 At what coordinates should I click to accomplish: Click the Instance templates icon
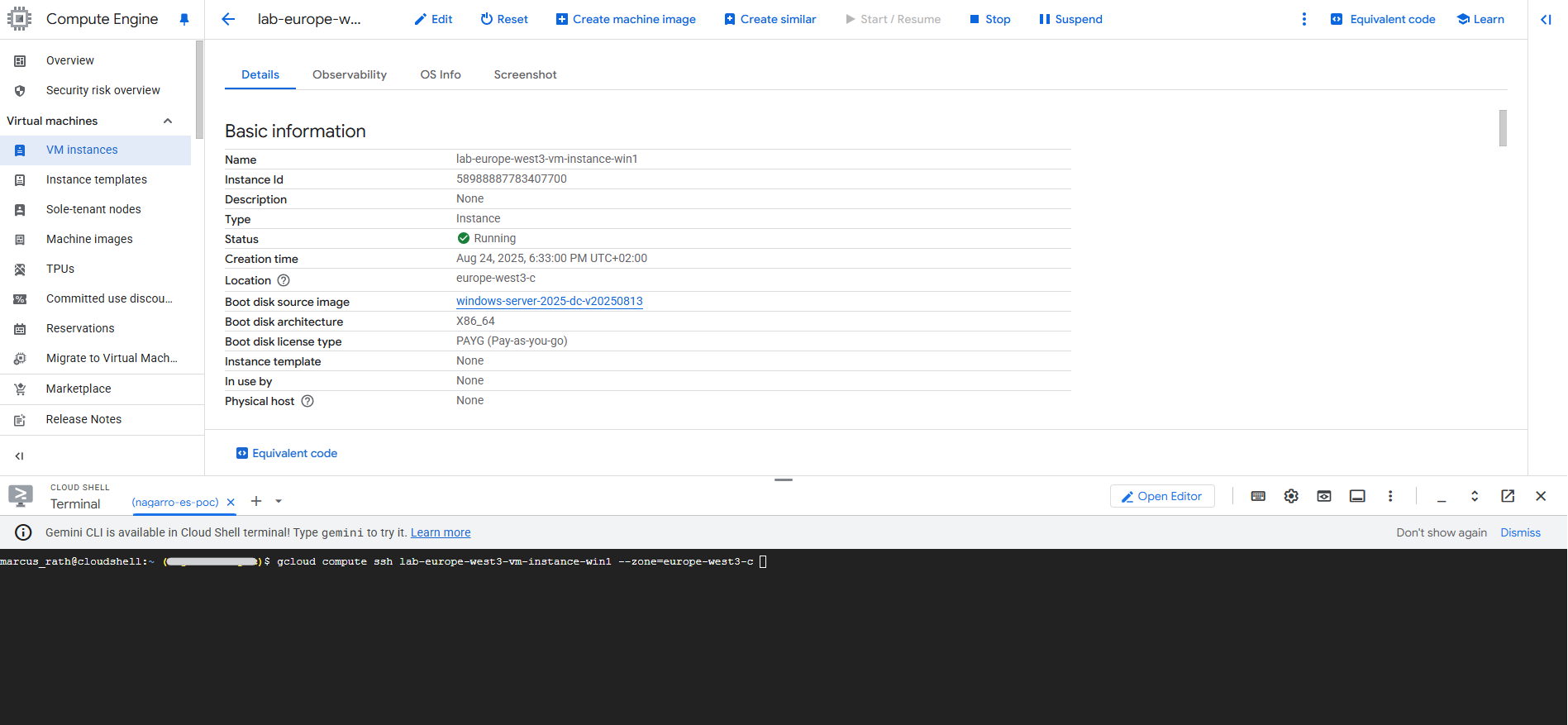[x=20, y=179]
